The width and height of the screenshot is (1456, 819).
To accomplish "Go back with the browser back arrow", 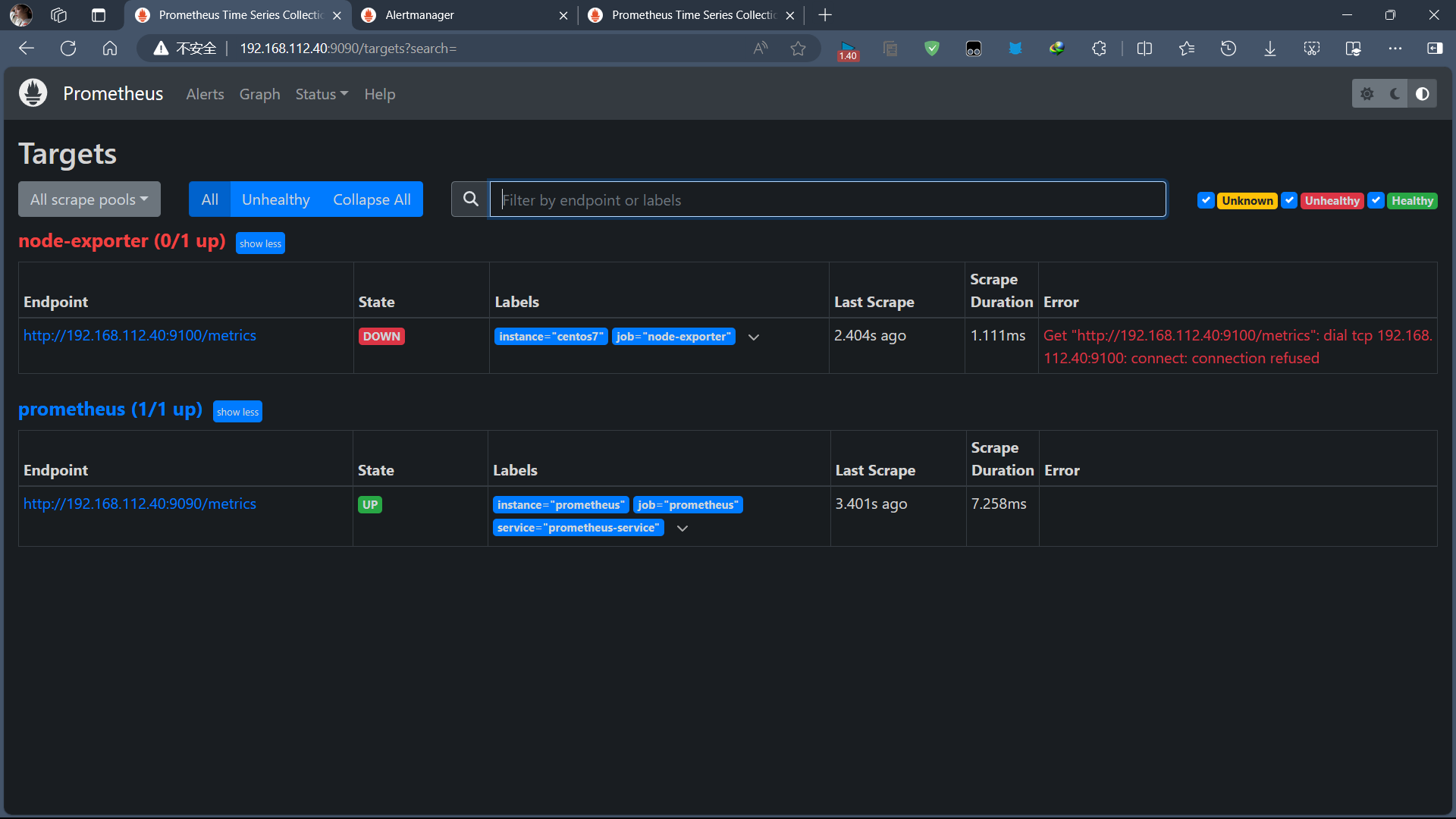I will (x=27, y=49).
